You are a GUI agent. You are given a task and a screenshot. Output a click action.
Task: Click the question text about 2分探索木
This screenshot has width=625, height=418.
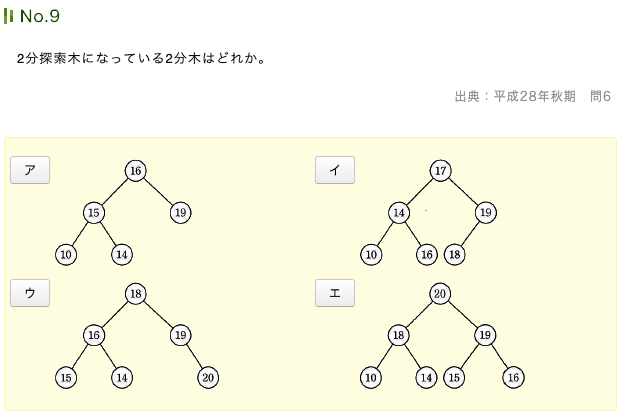tap(141, 59)
